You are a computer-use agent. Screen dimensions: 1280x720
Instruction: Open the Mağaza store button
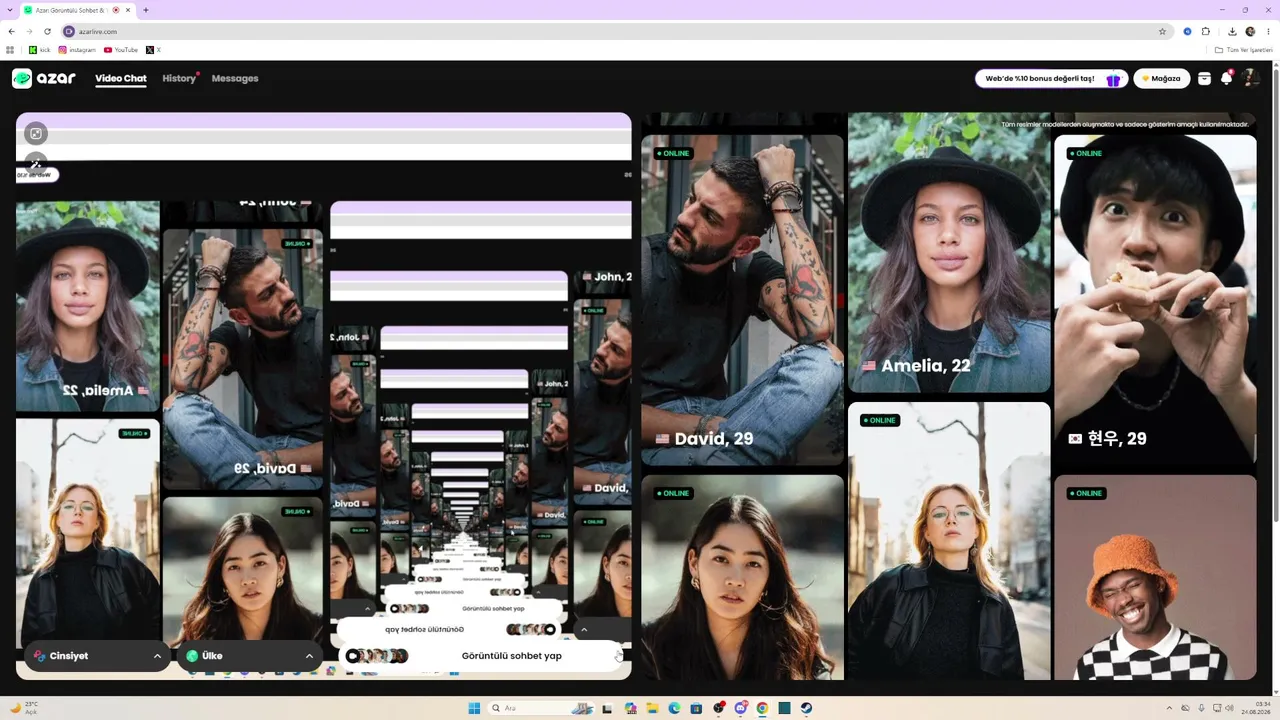1161,78
